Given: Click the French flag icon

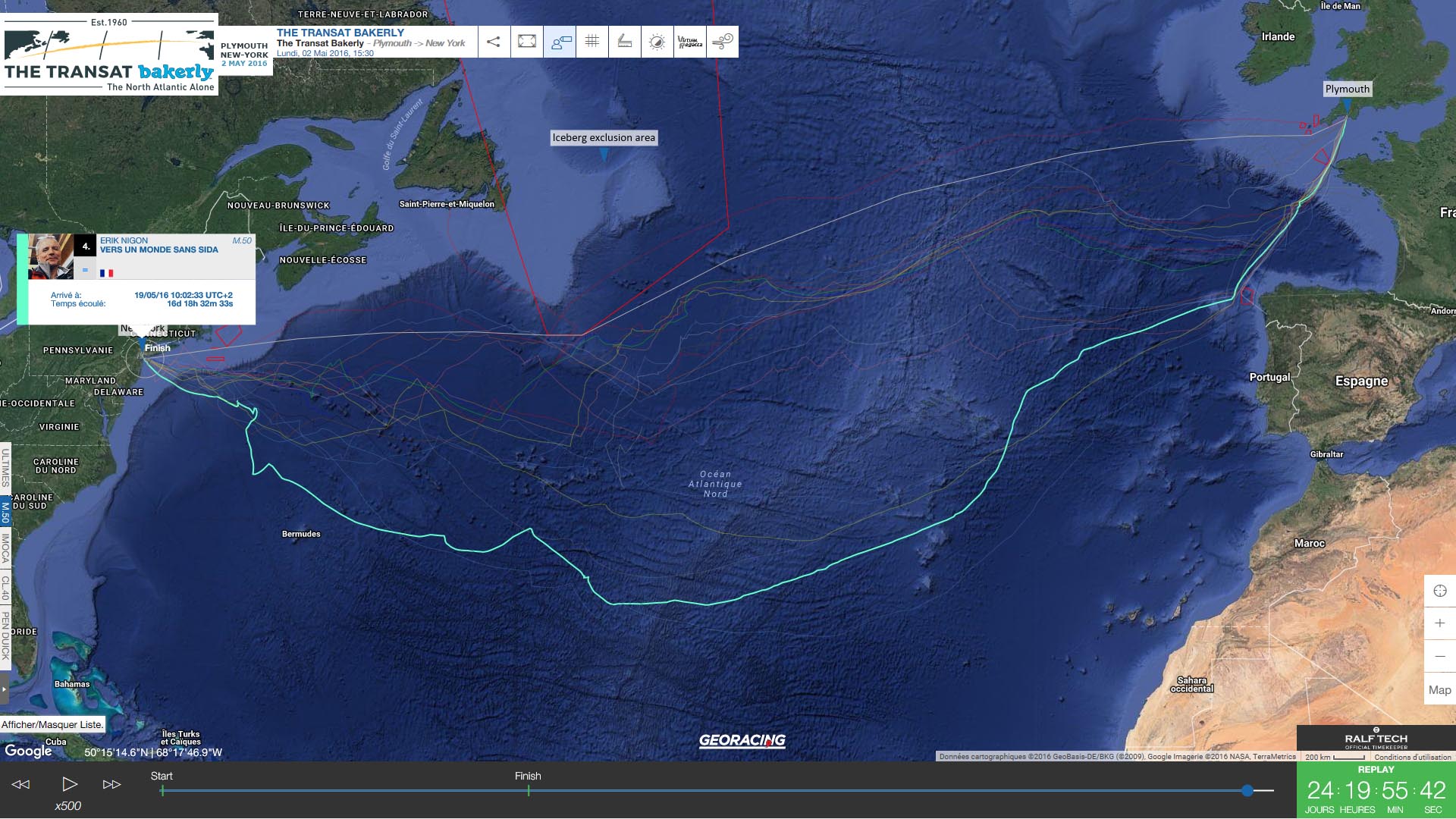Looking at the screenshot, I should tap(106, 273).
